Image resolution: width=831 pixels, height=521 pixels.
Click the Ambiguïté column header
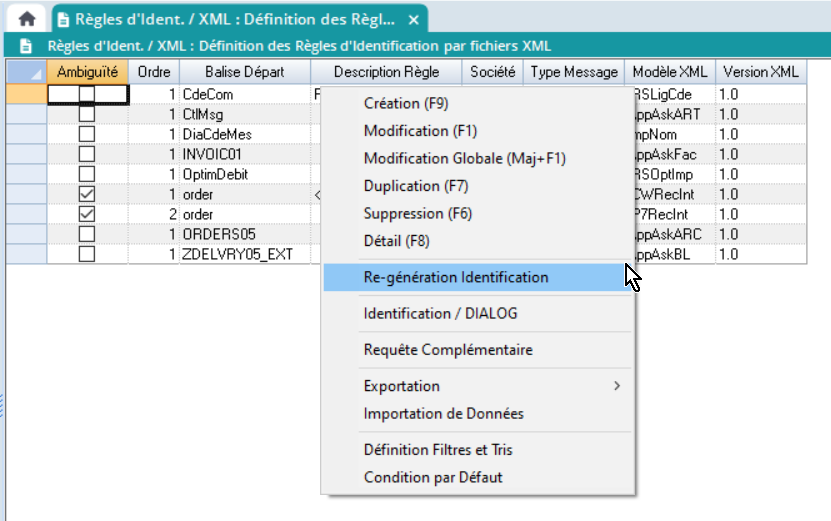[87, 72]
